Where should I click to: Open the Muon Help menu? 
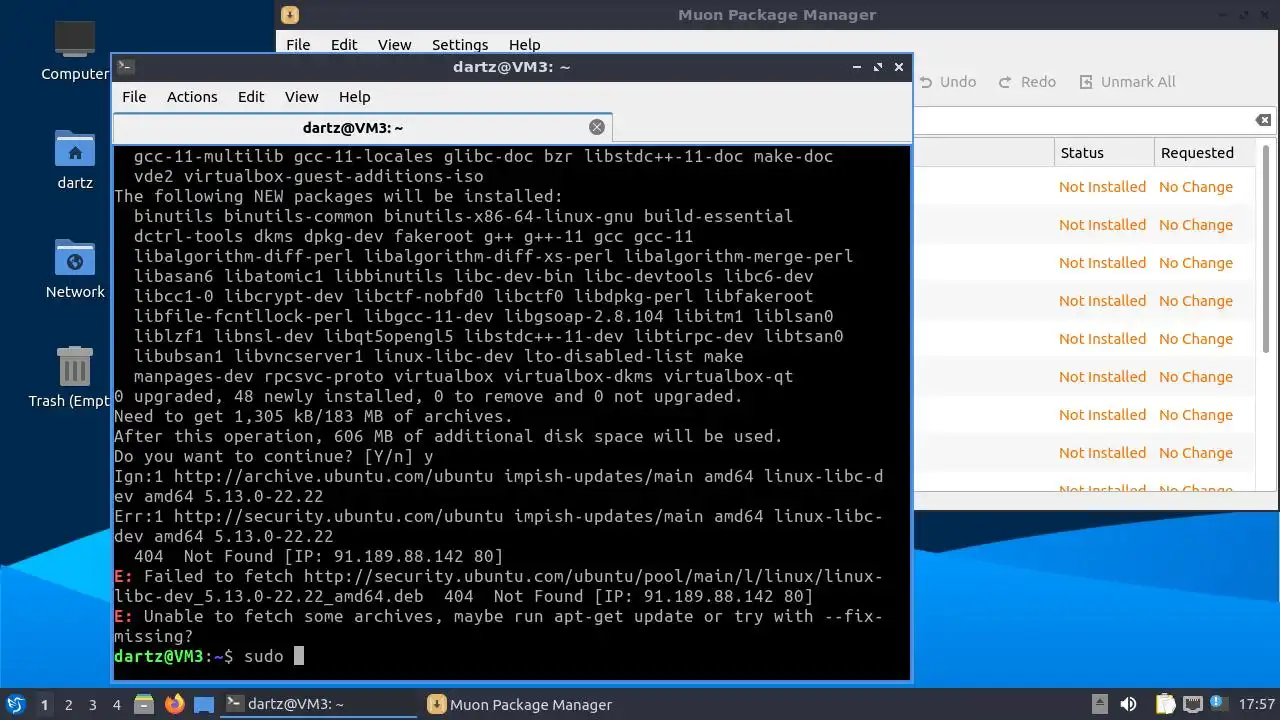[x=524, y=44]
